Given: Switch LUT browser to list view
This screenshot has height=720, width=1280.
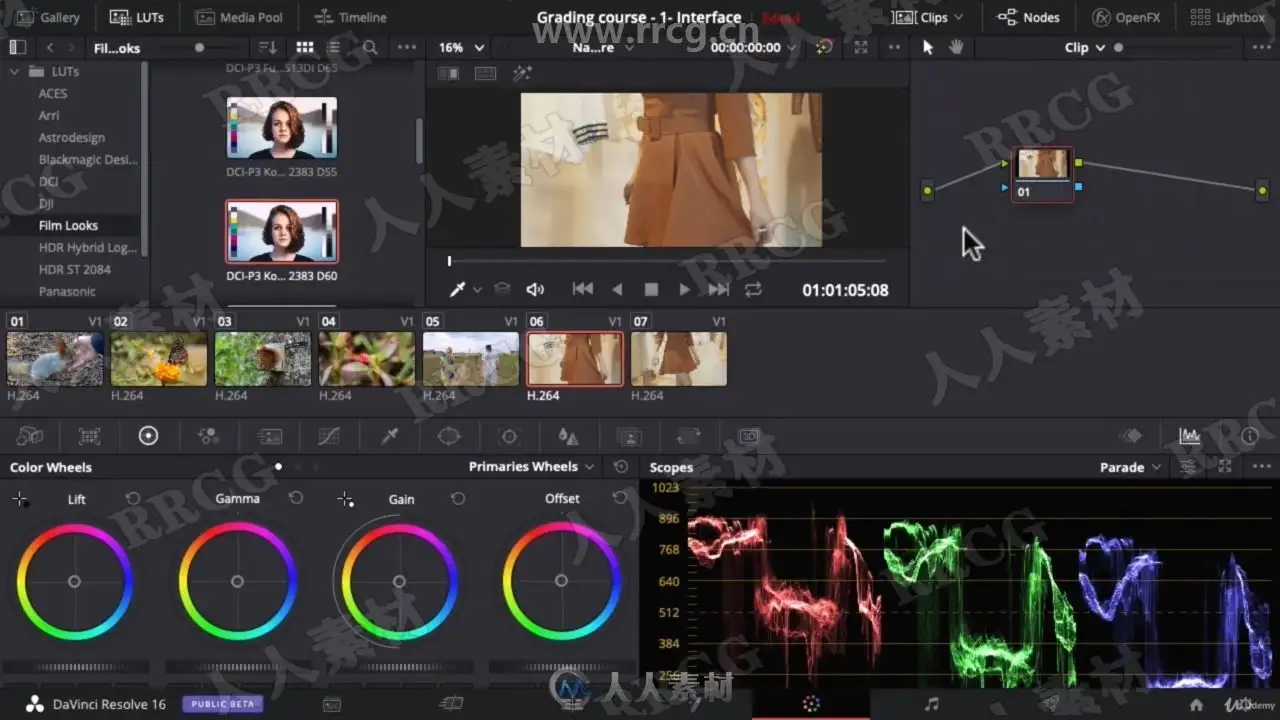Looking at the screenshot, I should [x=333, y=47].
